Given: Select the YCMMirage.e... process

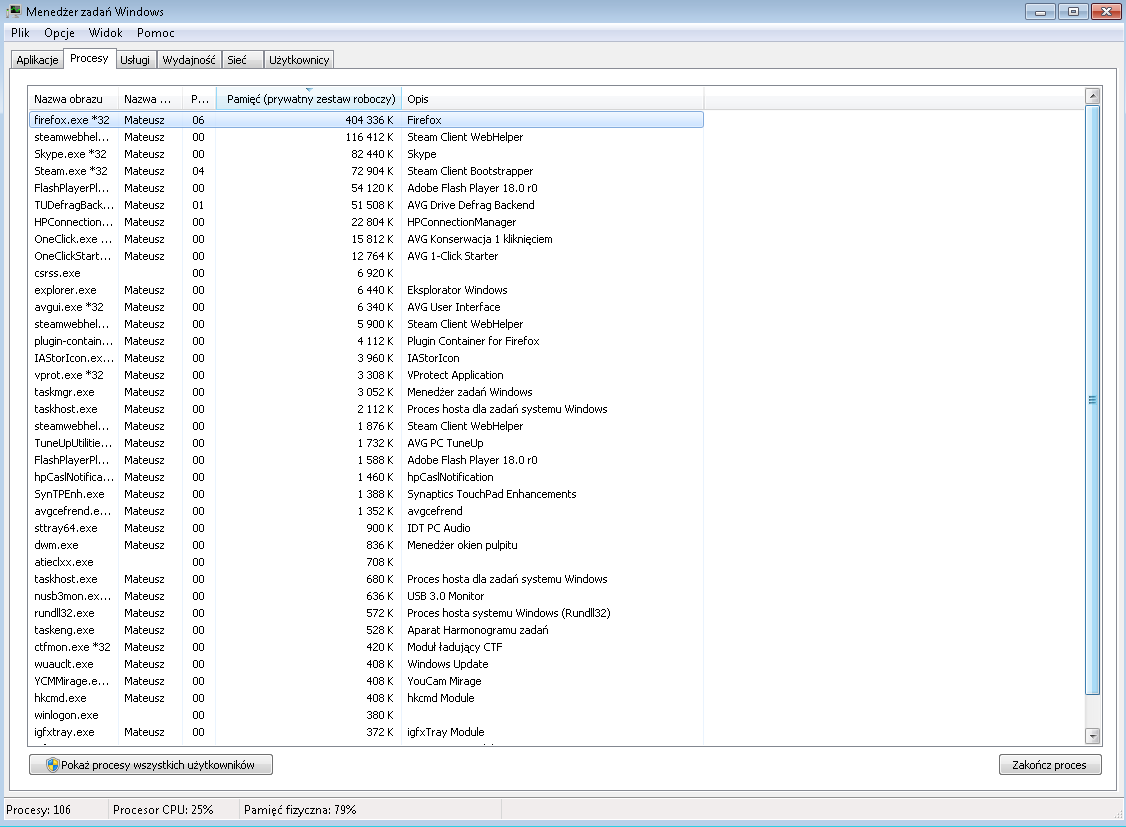Looking at the screenshot, I should coord(366,681).
